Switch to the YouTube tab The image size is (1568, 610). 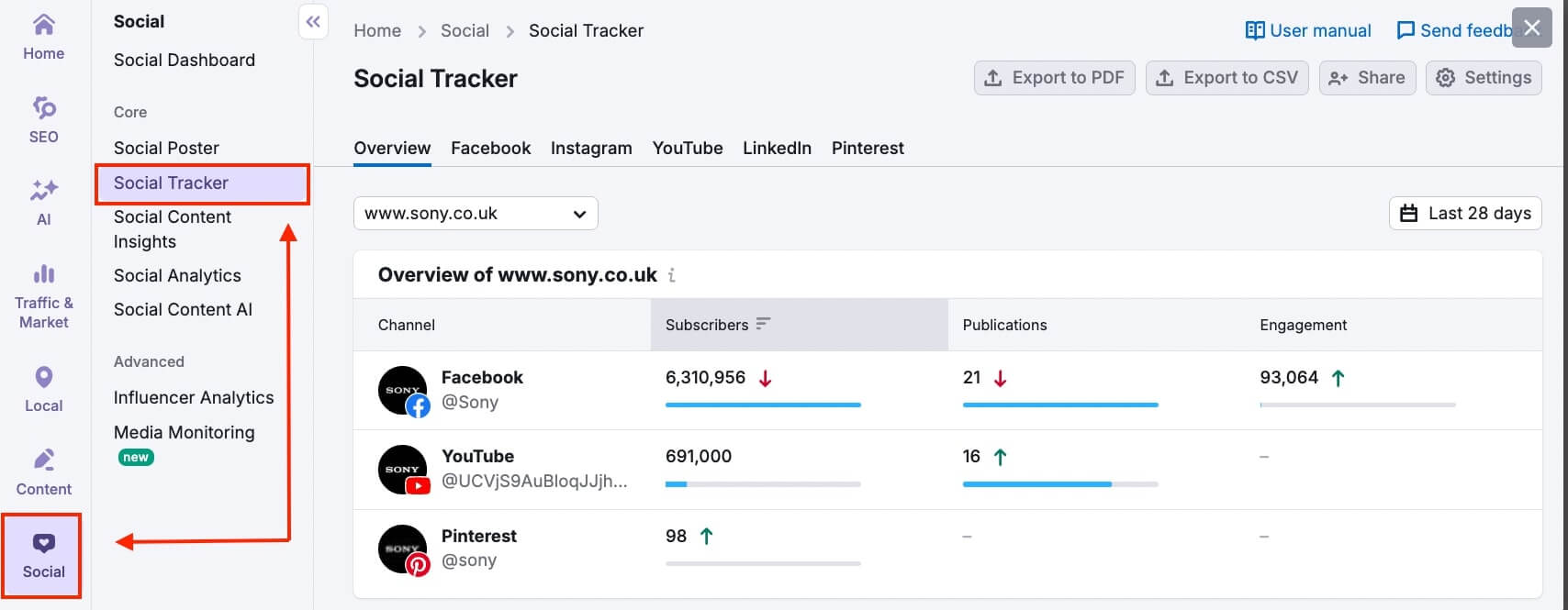688,149
